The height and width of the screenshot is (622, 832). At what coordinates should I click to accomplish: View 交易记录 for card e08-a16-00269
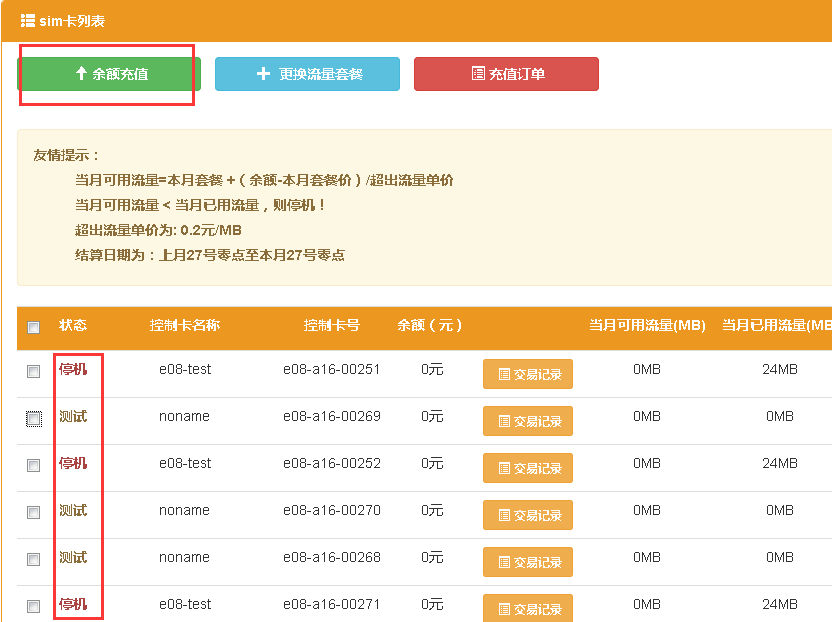(x=528, y=421)
